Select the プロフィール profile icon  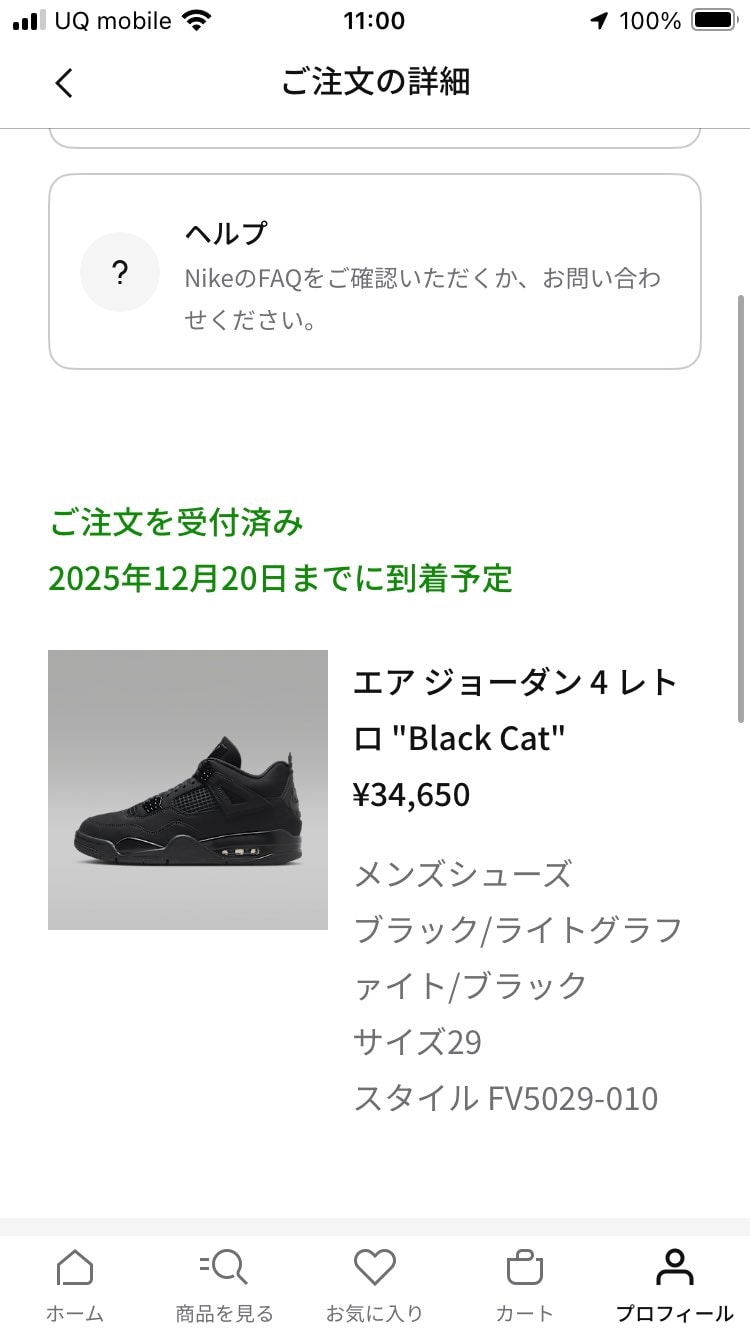(x=676, y=1266)
